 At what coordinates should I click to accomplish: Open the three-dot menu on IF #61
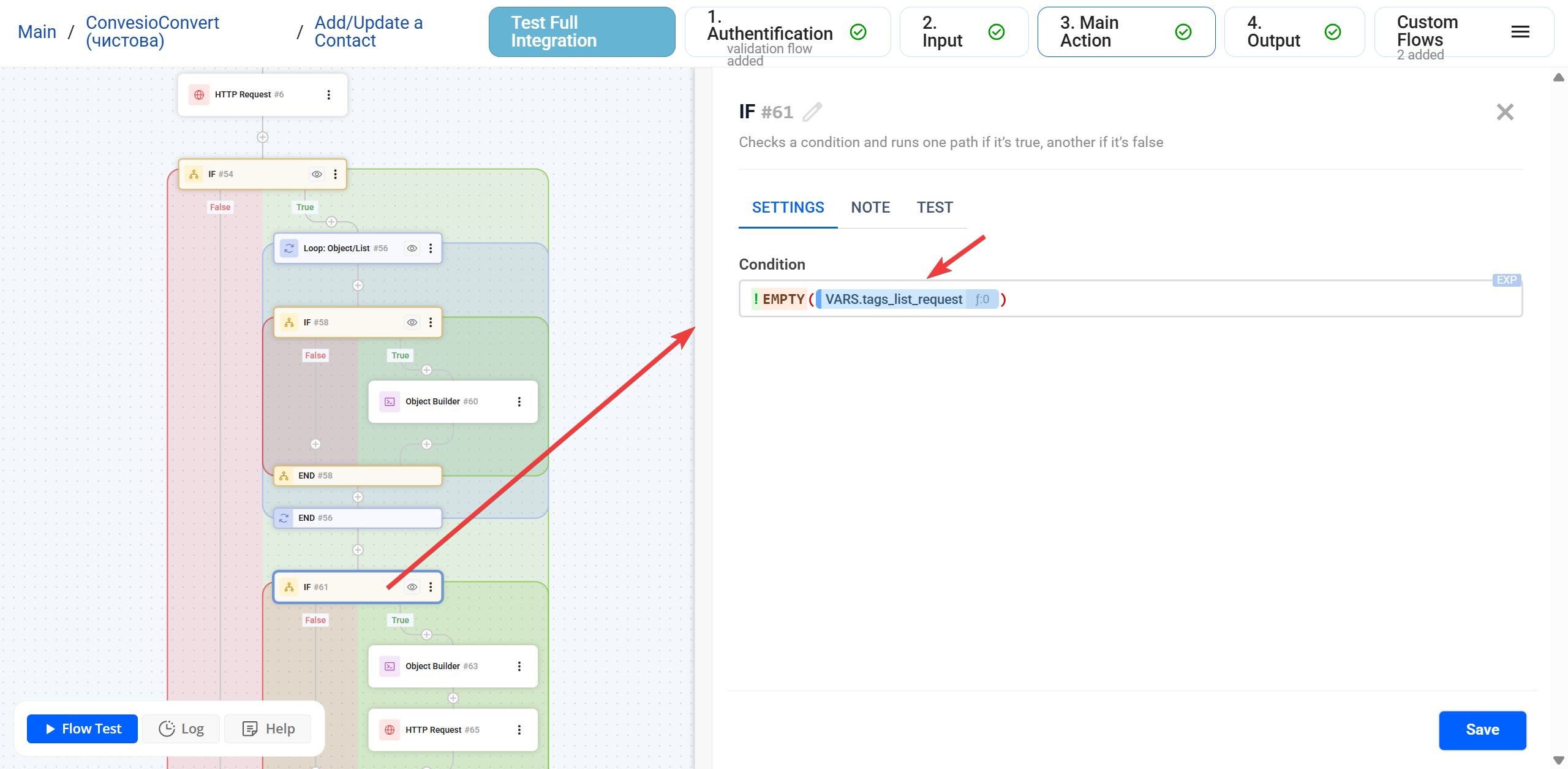point(431,587)
